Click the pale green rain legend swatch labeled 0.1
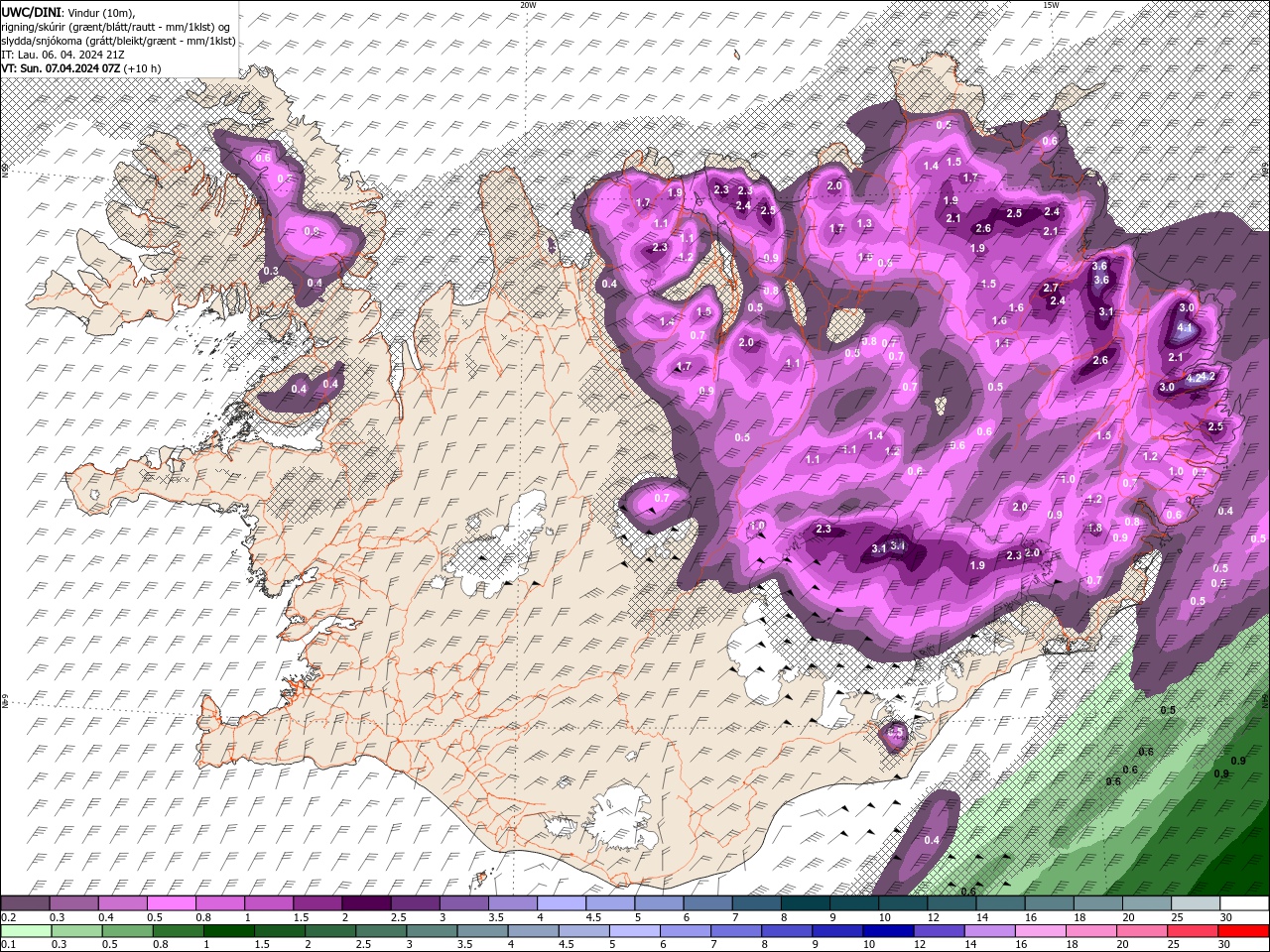Image resolution: width=1270 pixels, height=952 pixels. pyautogui.click(x=26, y=931)
